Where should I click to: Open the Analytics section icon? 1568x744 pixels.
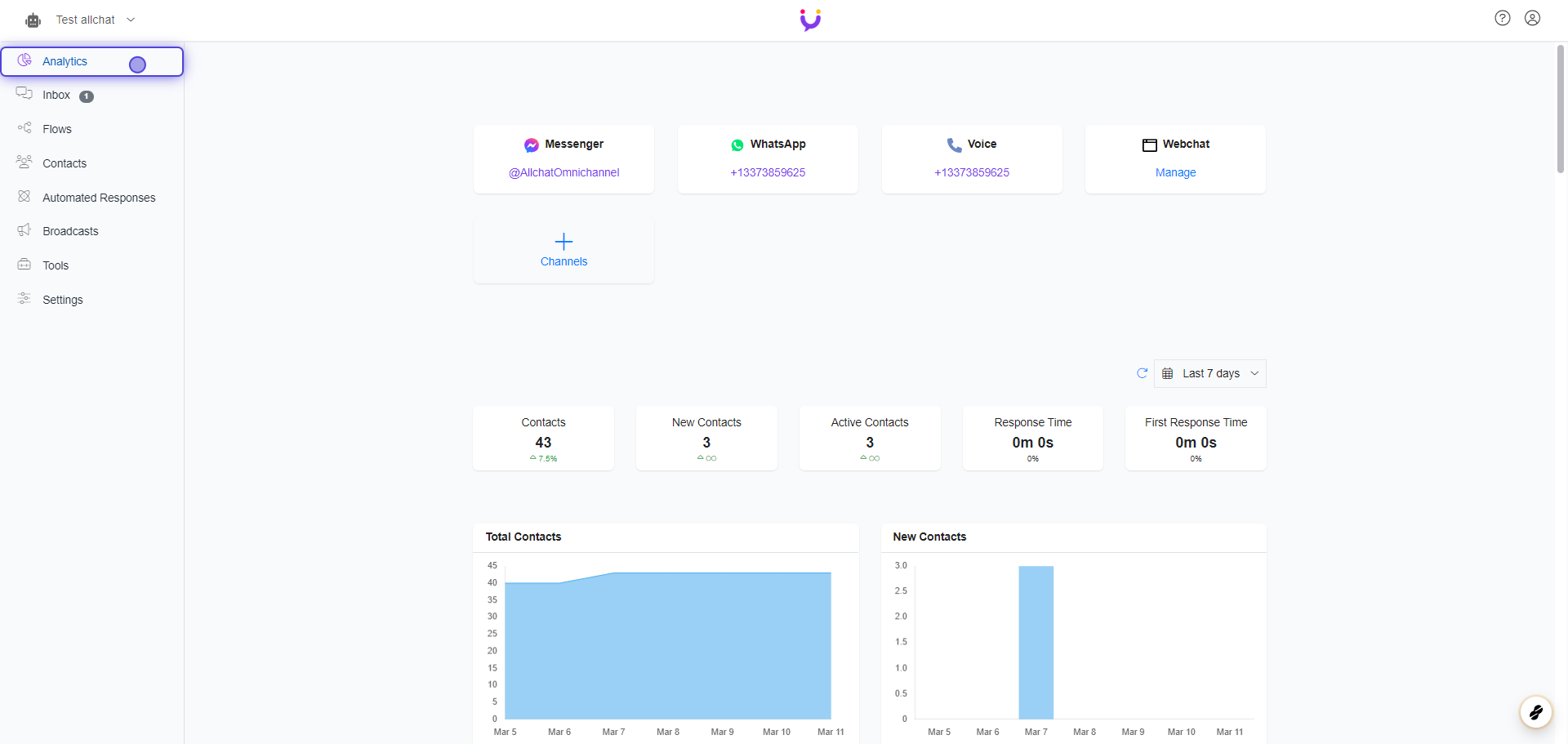pyautogui.click(x=24, y=60)
